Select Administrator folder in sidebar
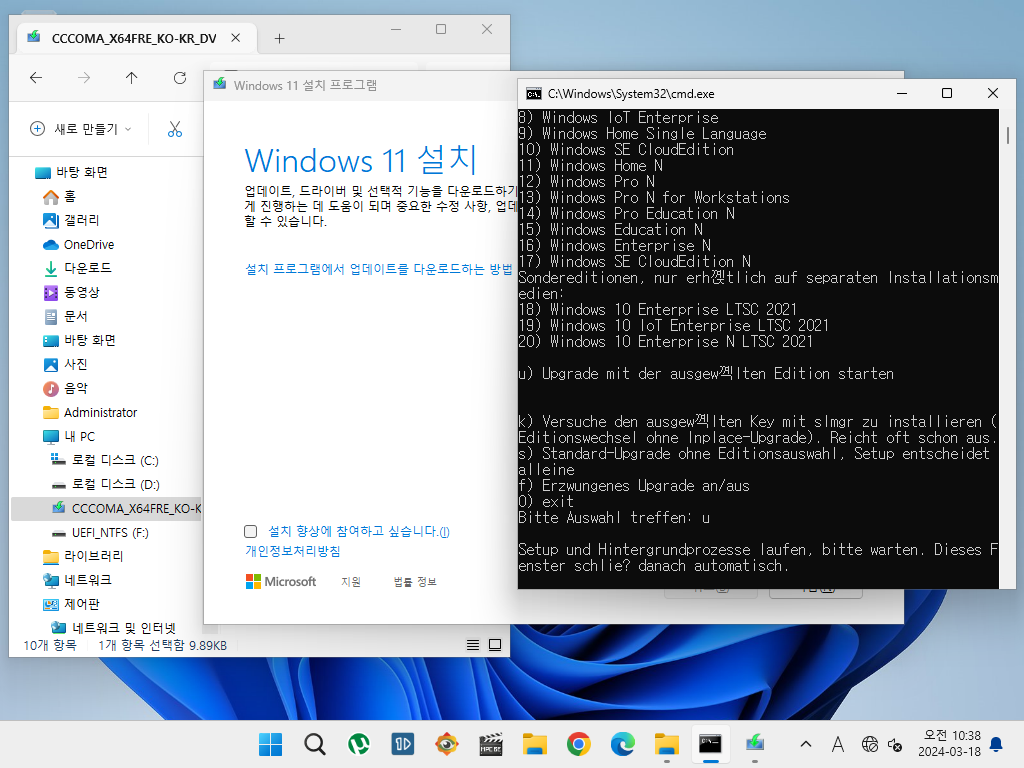The image size is (1024, 768). [90, 413]
